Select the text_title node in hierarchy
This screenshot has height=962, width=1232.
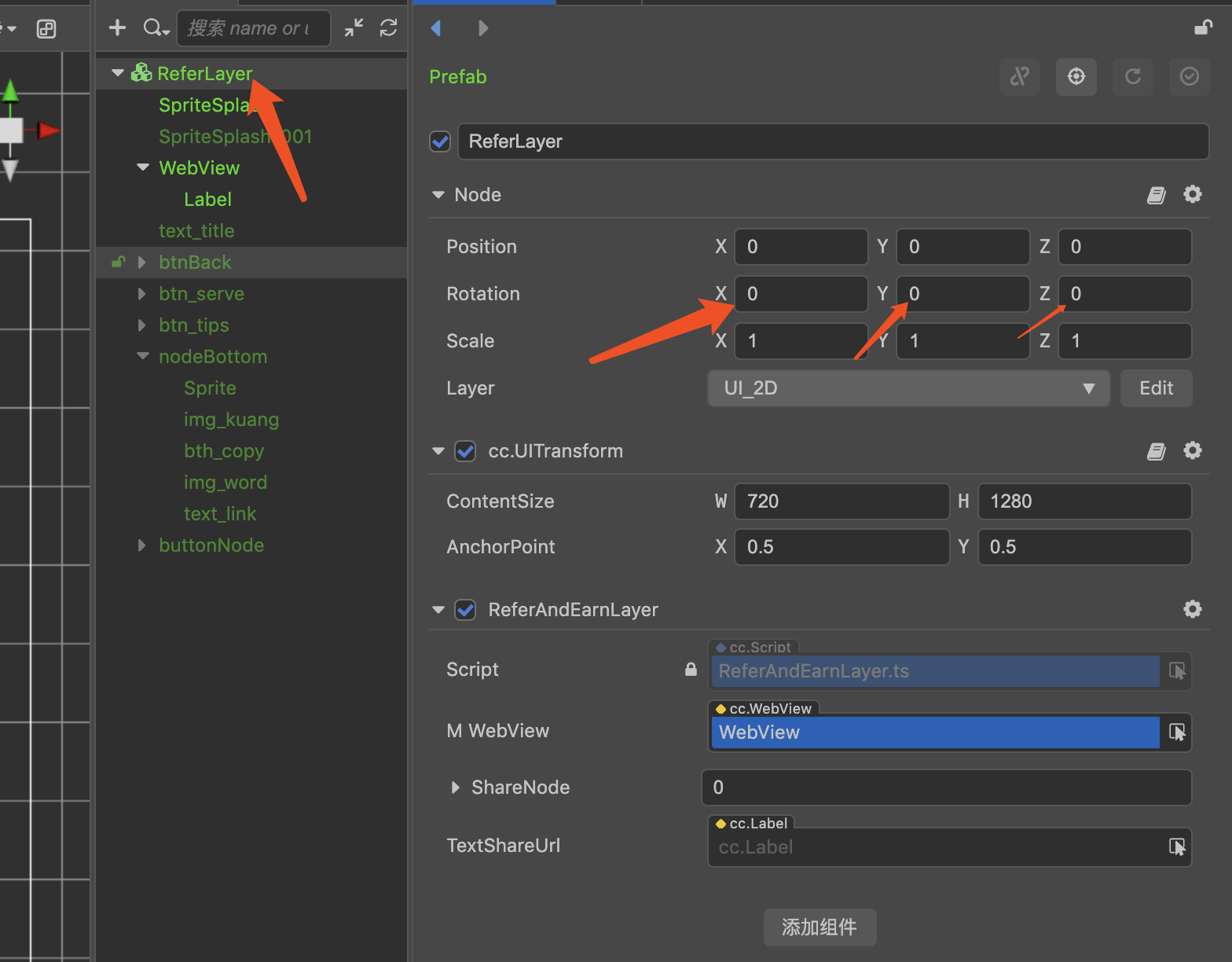[196, 231]
